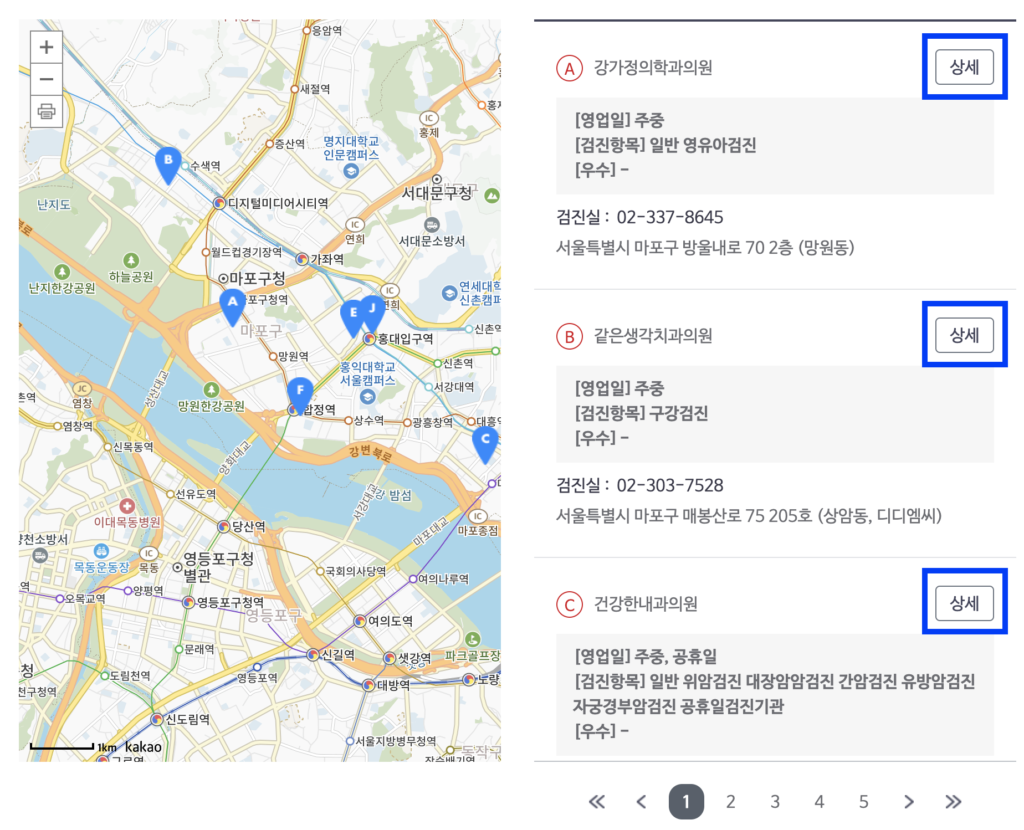Go to the next results page
The image size is (1024, 830).
[x=908, y=801]
